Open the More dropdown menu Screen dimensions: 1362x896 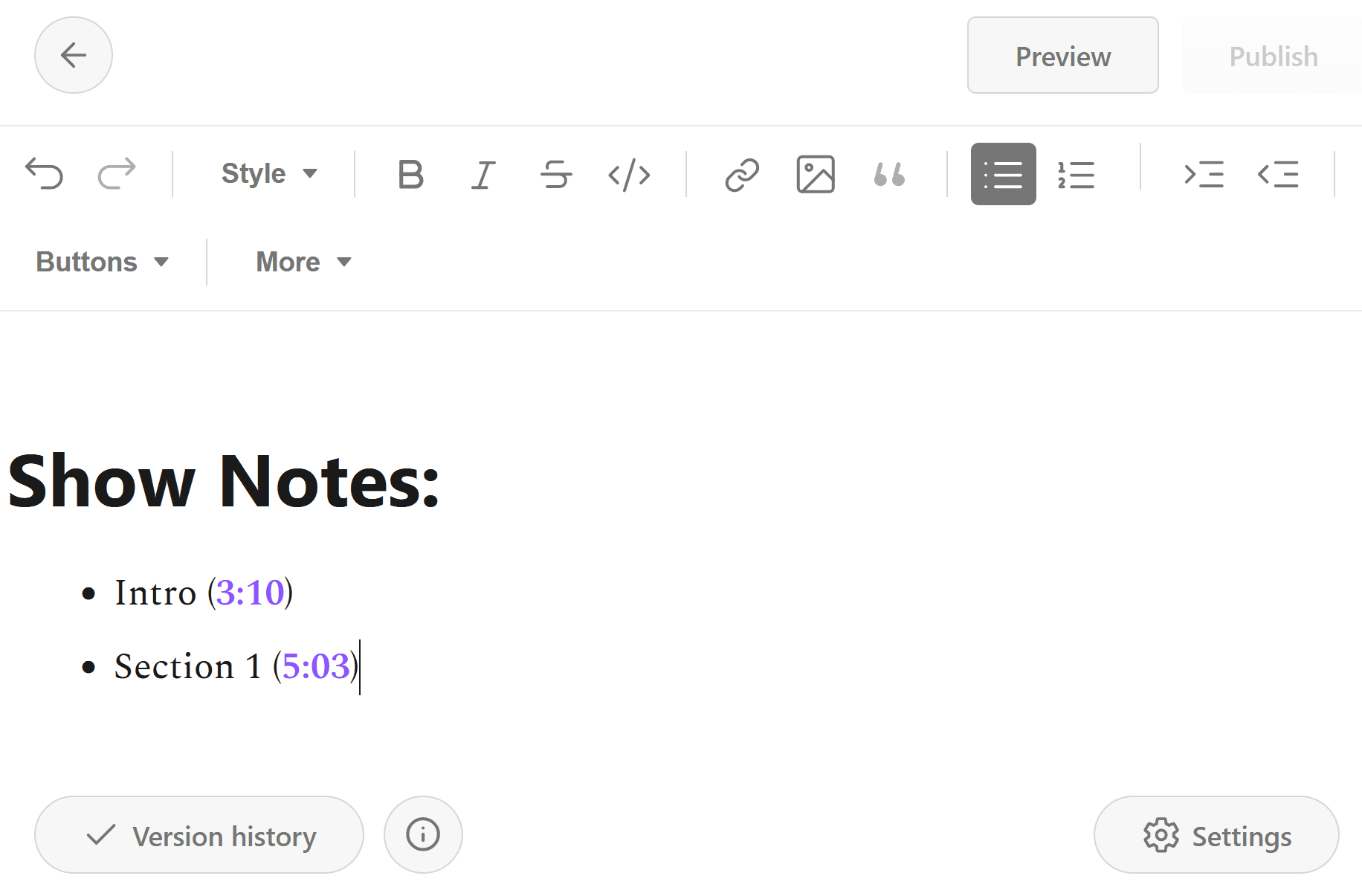pyautogui.click(x=303, y=262)
